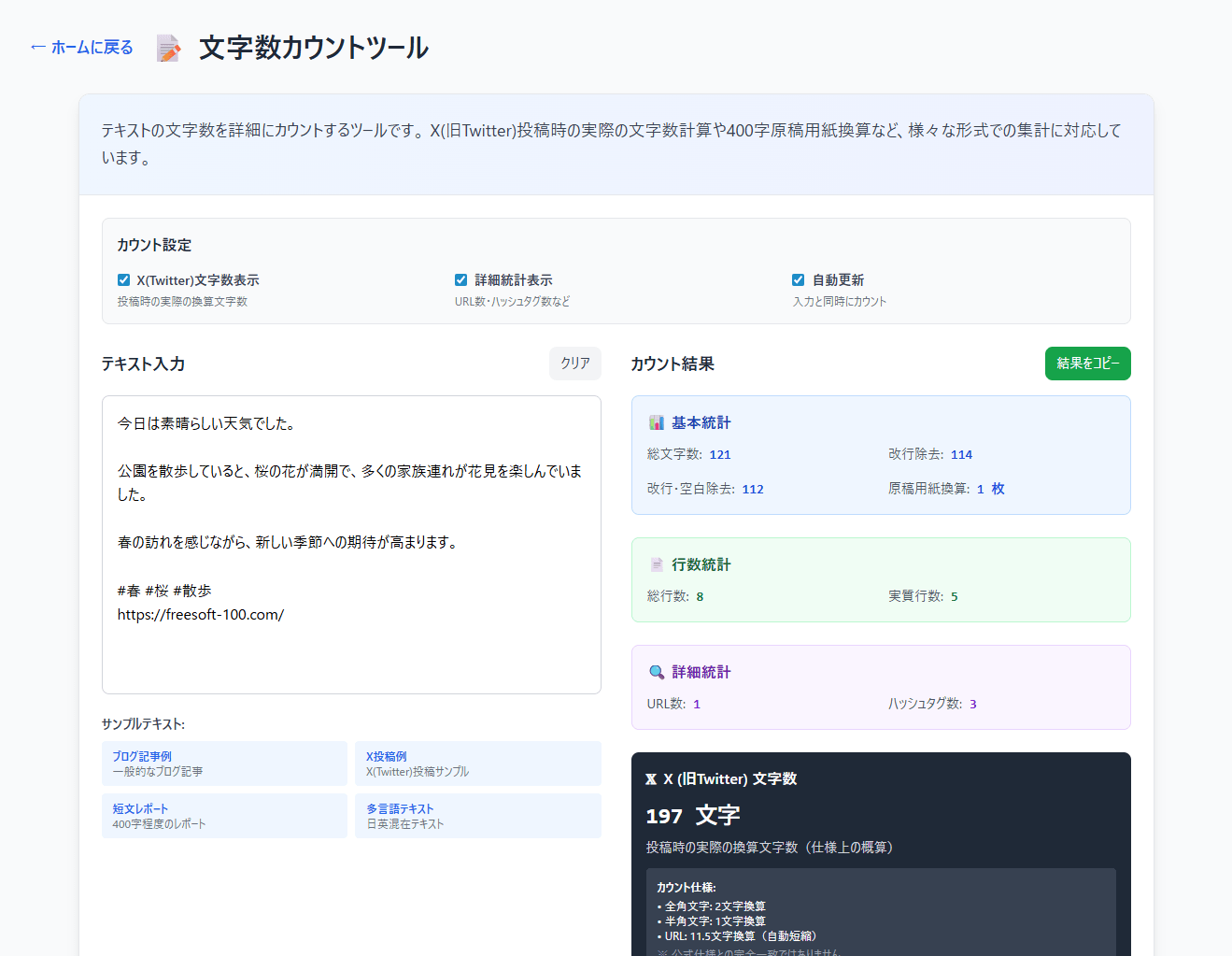This screenshot has height=956, width=1232.
Task: Select the 短文レポート sample
Action: click(224, 816)
